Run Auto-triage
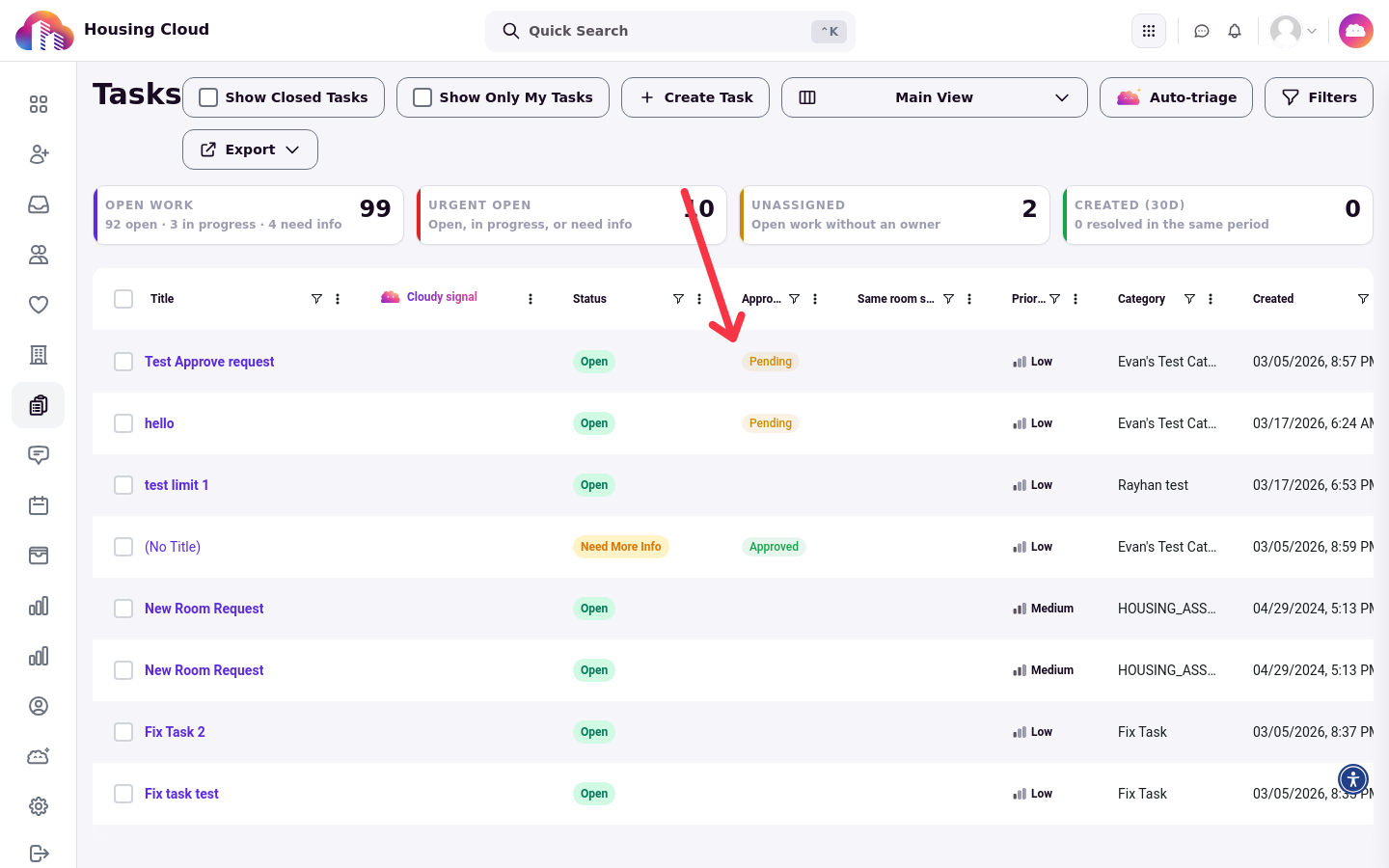 1176,97
